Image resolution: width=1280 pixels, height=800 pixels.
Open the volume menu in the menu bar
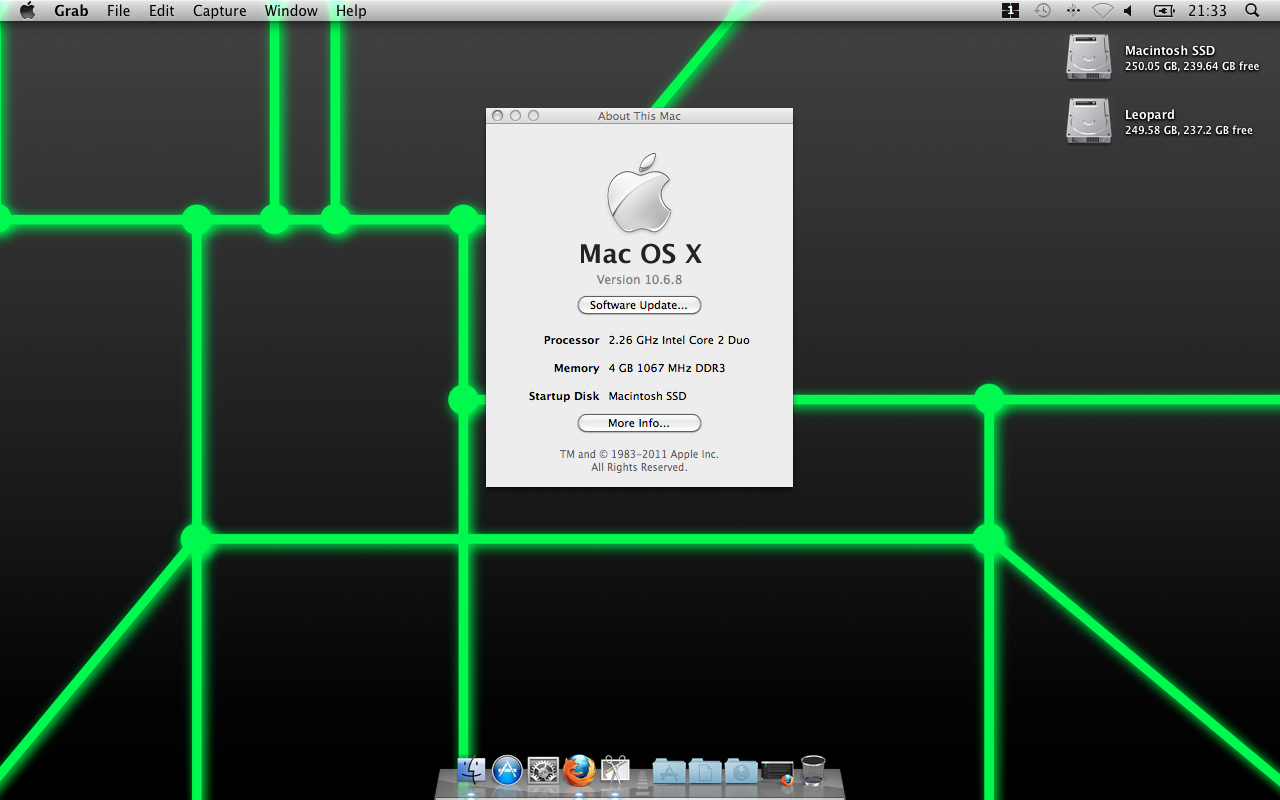click(1129, 11)
